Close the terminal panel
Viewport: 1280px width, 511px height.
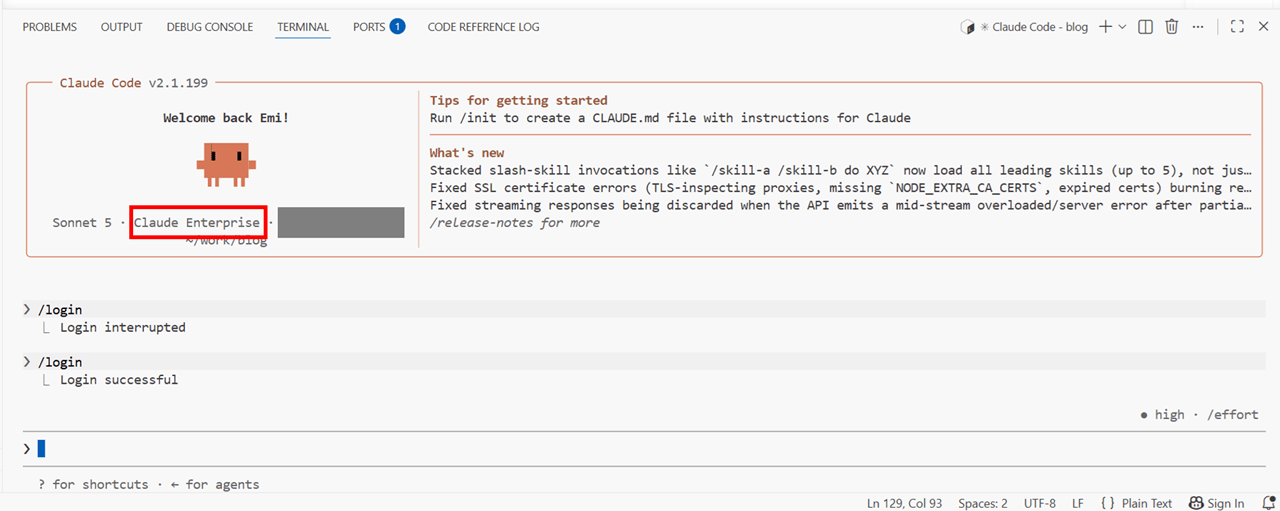[1263, 27]
